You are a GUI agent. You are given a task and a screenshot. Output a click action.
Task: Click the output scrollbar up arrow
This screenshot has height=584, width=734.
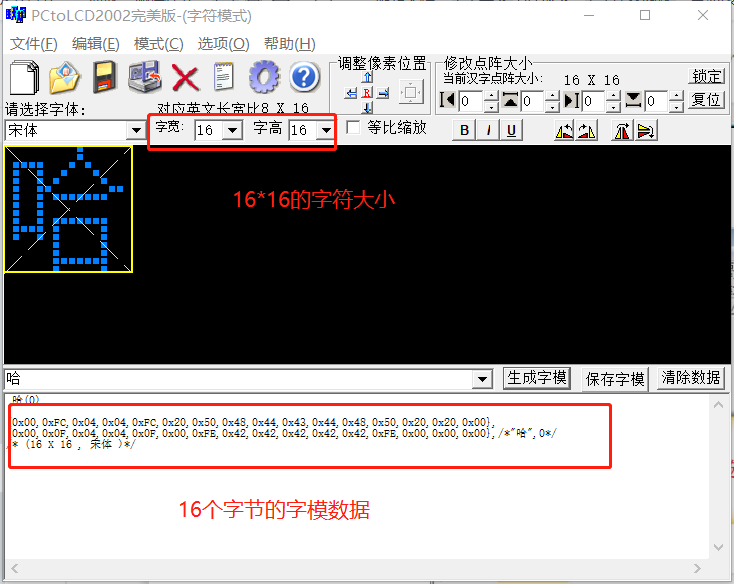(x=718, y=405)
